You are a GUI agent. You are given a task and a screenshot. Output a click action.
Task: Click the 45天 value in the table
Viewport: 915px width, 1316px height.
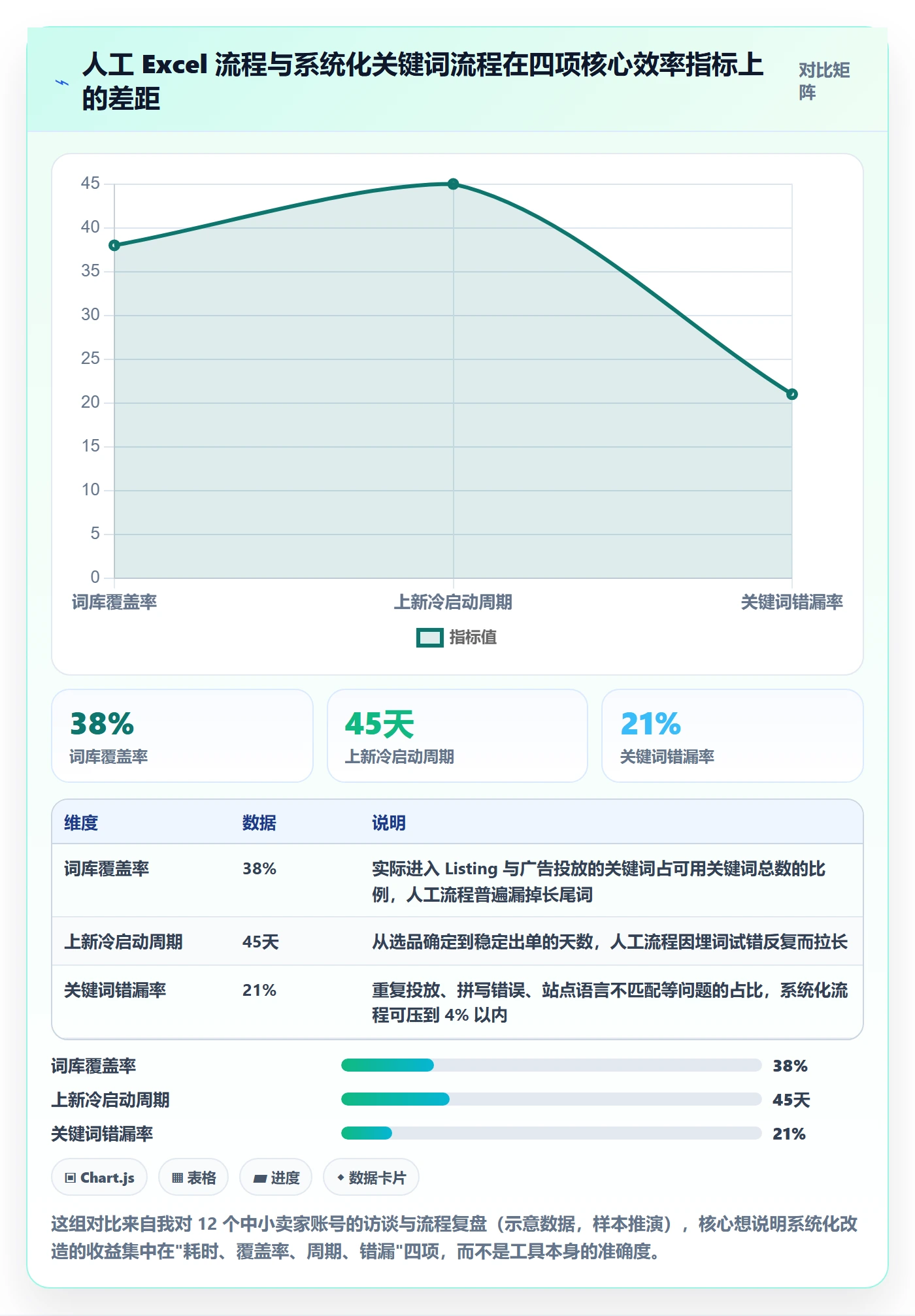pyautogui.click(x=261, y=942)
